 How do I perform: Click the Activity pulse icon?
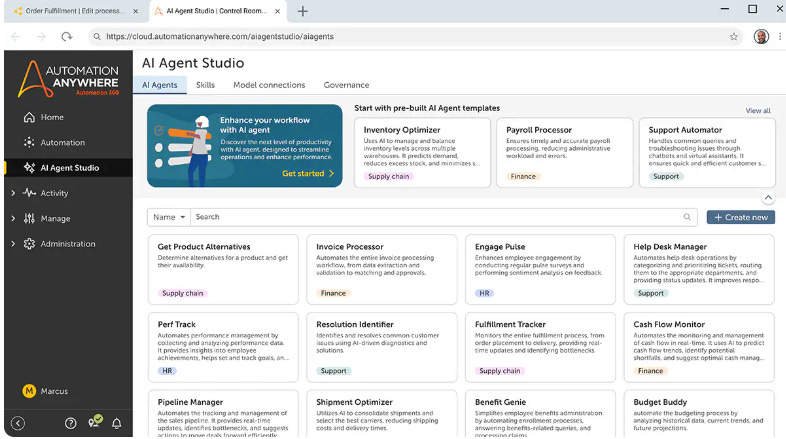[x=29, y=193]
